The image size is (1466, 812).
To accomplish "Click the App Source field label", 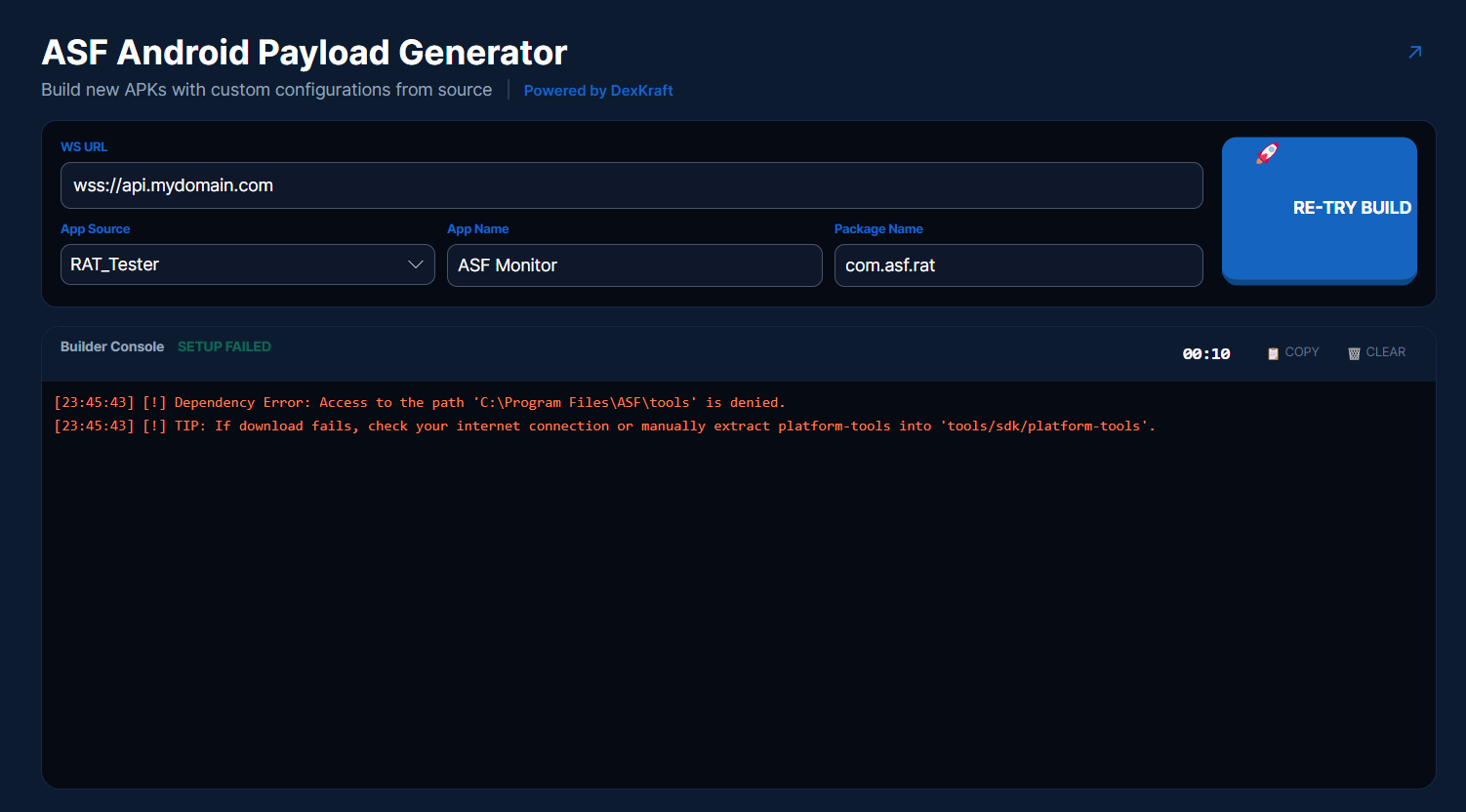I will (95, 228).
